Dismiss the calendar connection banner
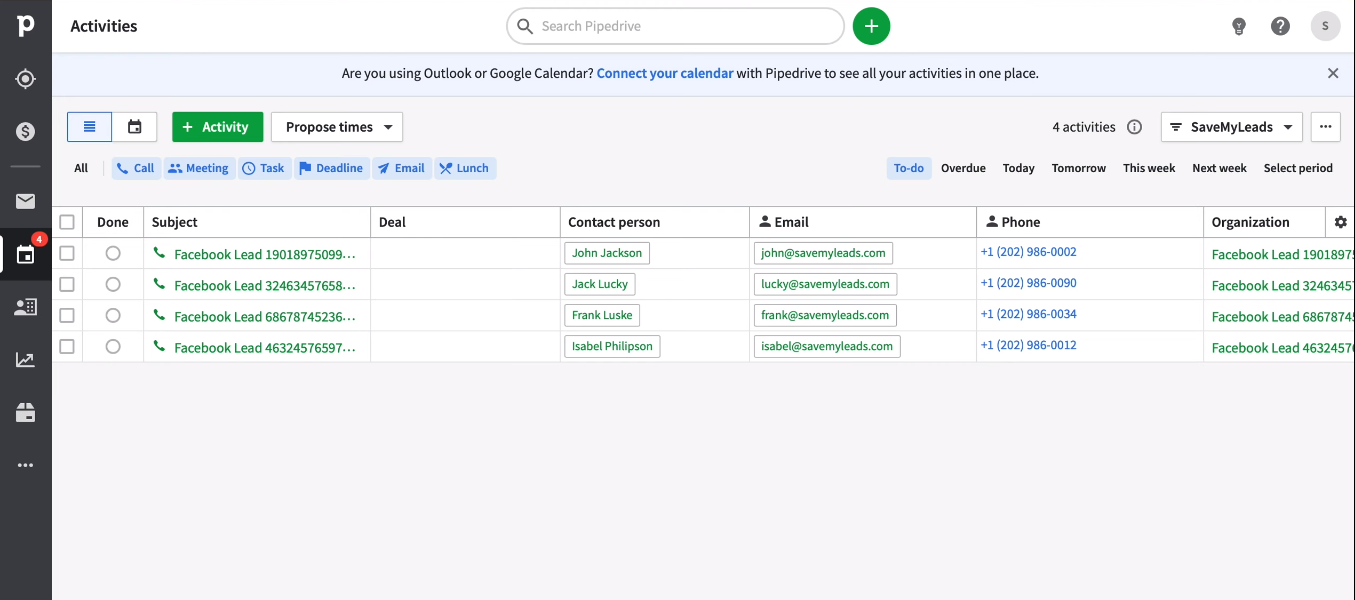This screenshot has width=1355, height=600. click(1333, 73)
